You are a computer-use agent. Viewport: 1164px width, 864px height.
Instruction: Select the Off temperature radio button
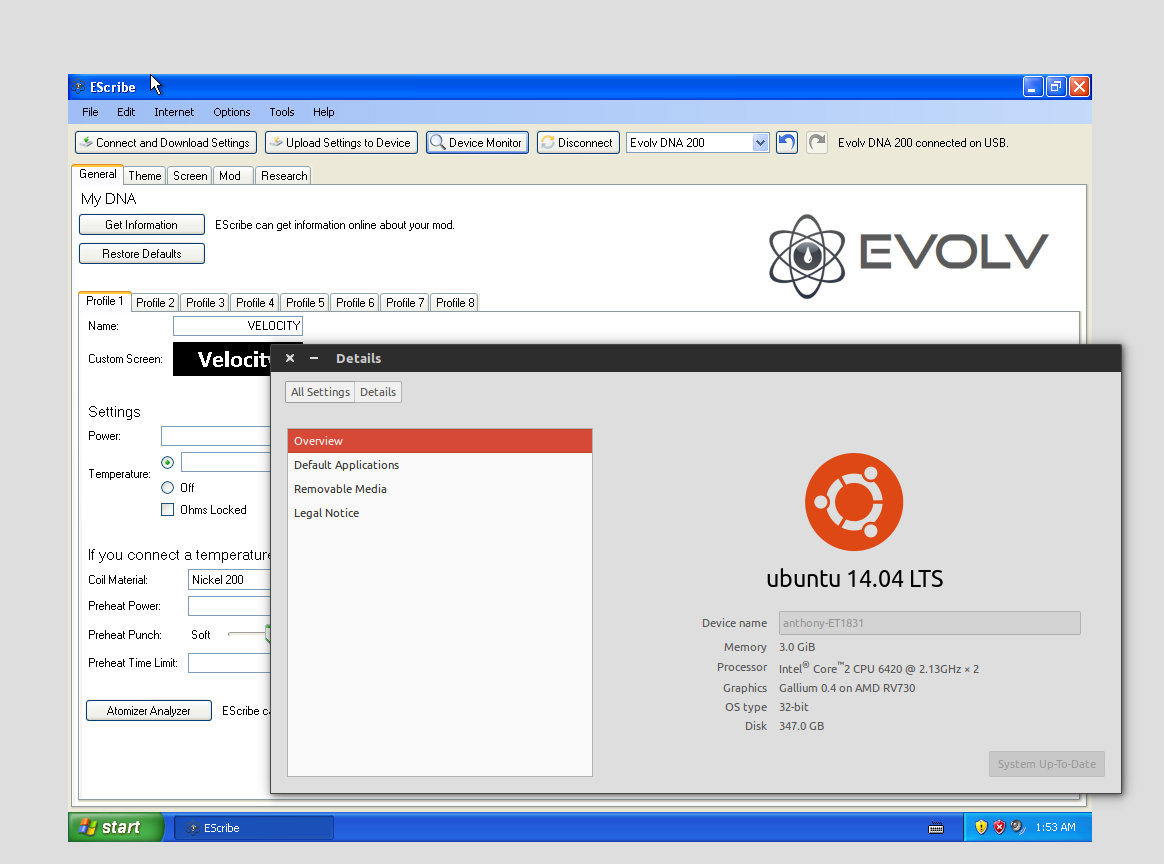(x=168, y=488)
